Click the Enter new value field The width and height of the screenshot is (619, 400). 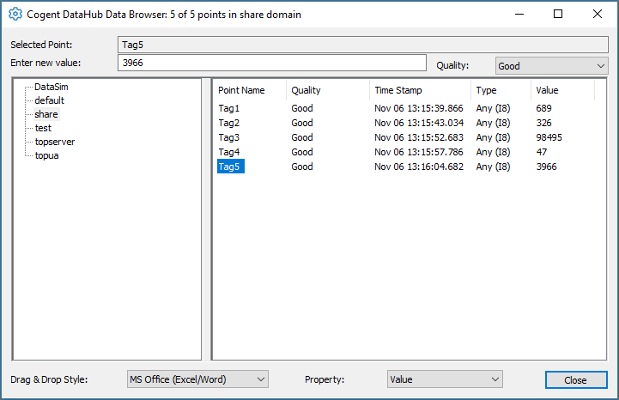tap(272, 63)
